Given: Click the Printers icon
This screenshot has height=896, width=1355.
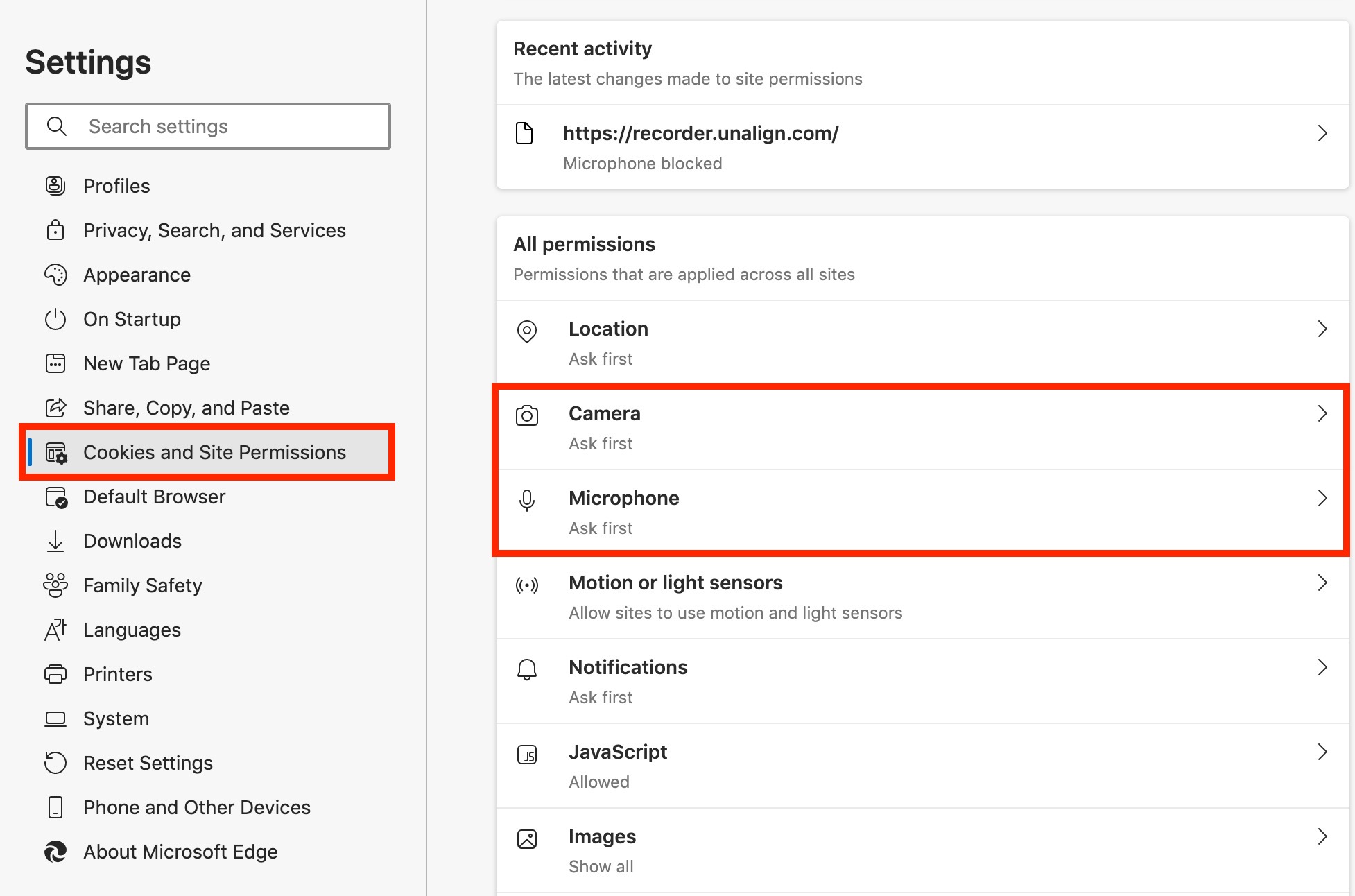Looking at the screenshot, I should tap(55, 674).
